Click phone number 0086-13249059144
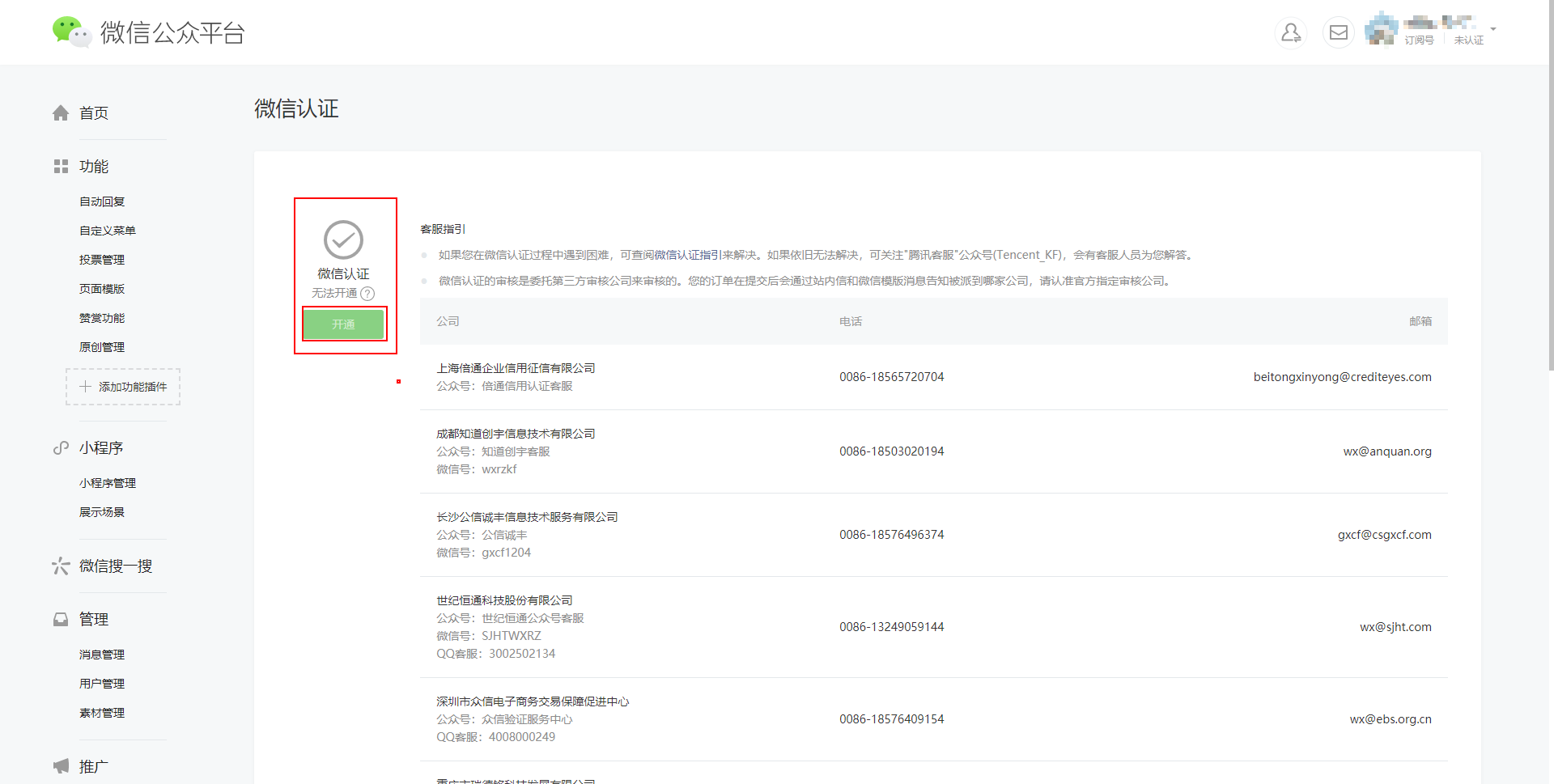The height and width of the screenshot is (784, 1554). point(892,627)
